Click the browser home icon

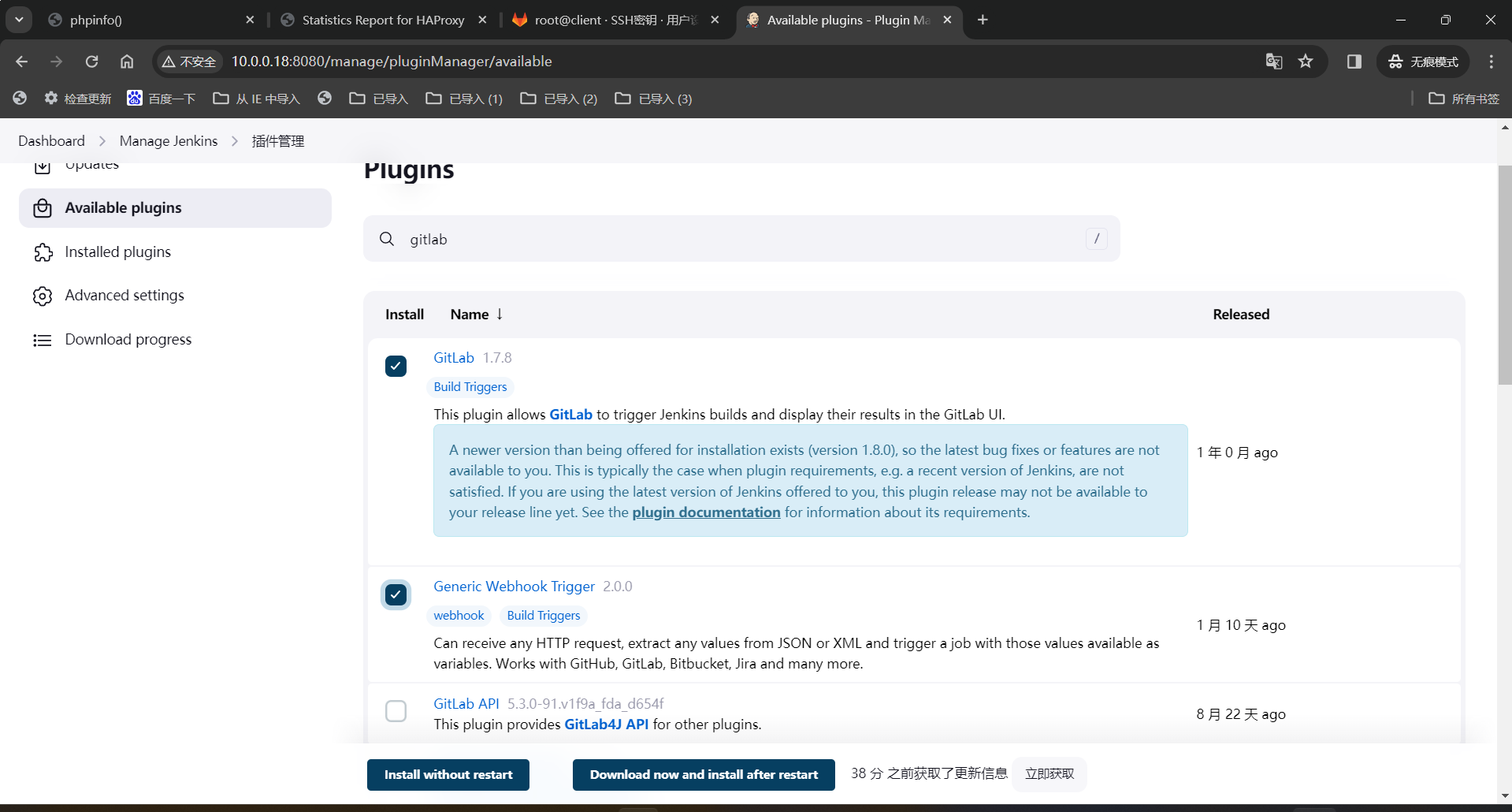tap(127, 61)
